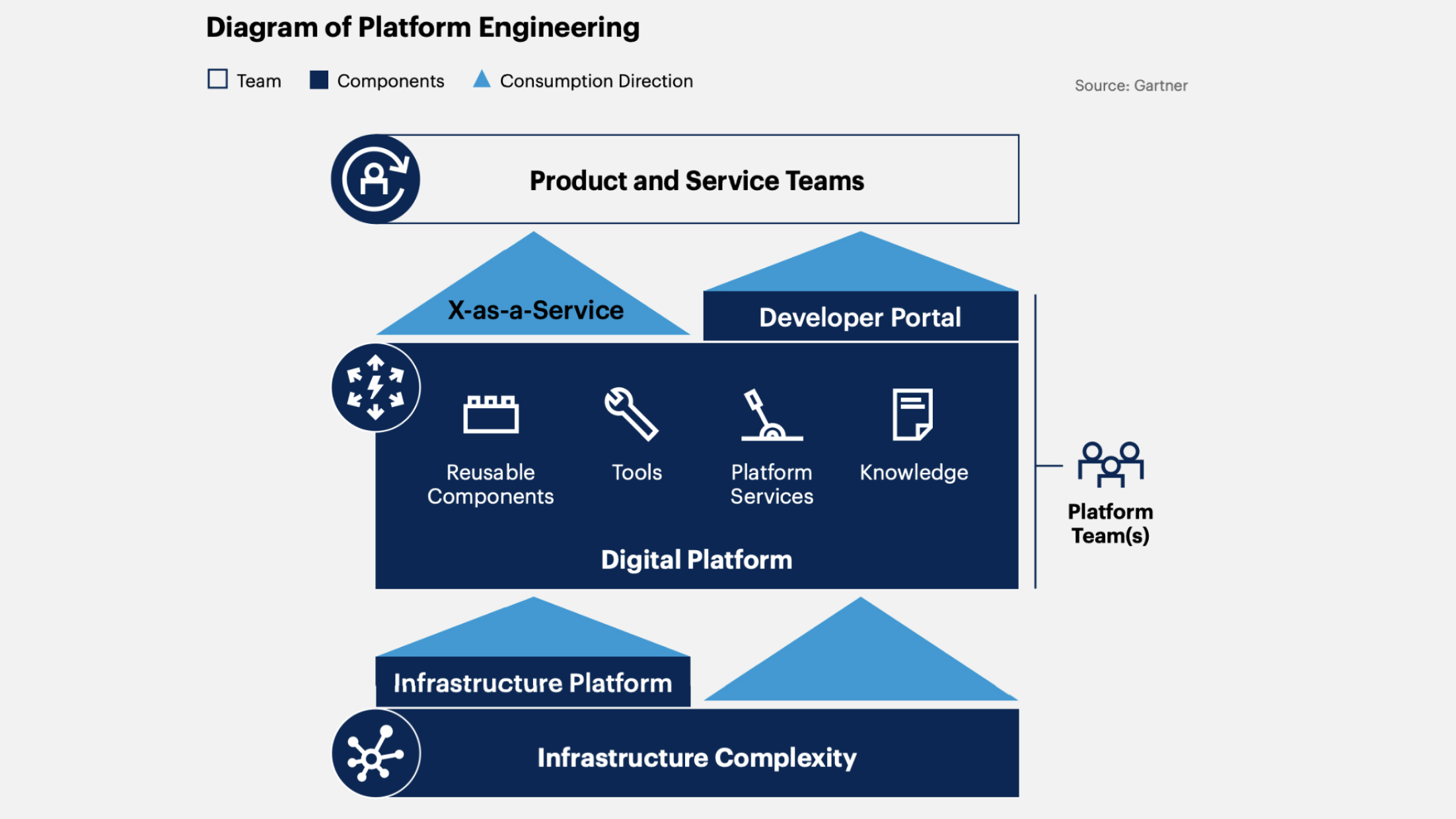Viewport: 1456px width, 819px height.
Task: Click the Platform Team(s) people icon
Action: point(1110,464)
